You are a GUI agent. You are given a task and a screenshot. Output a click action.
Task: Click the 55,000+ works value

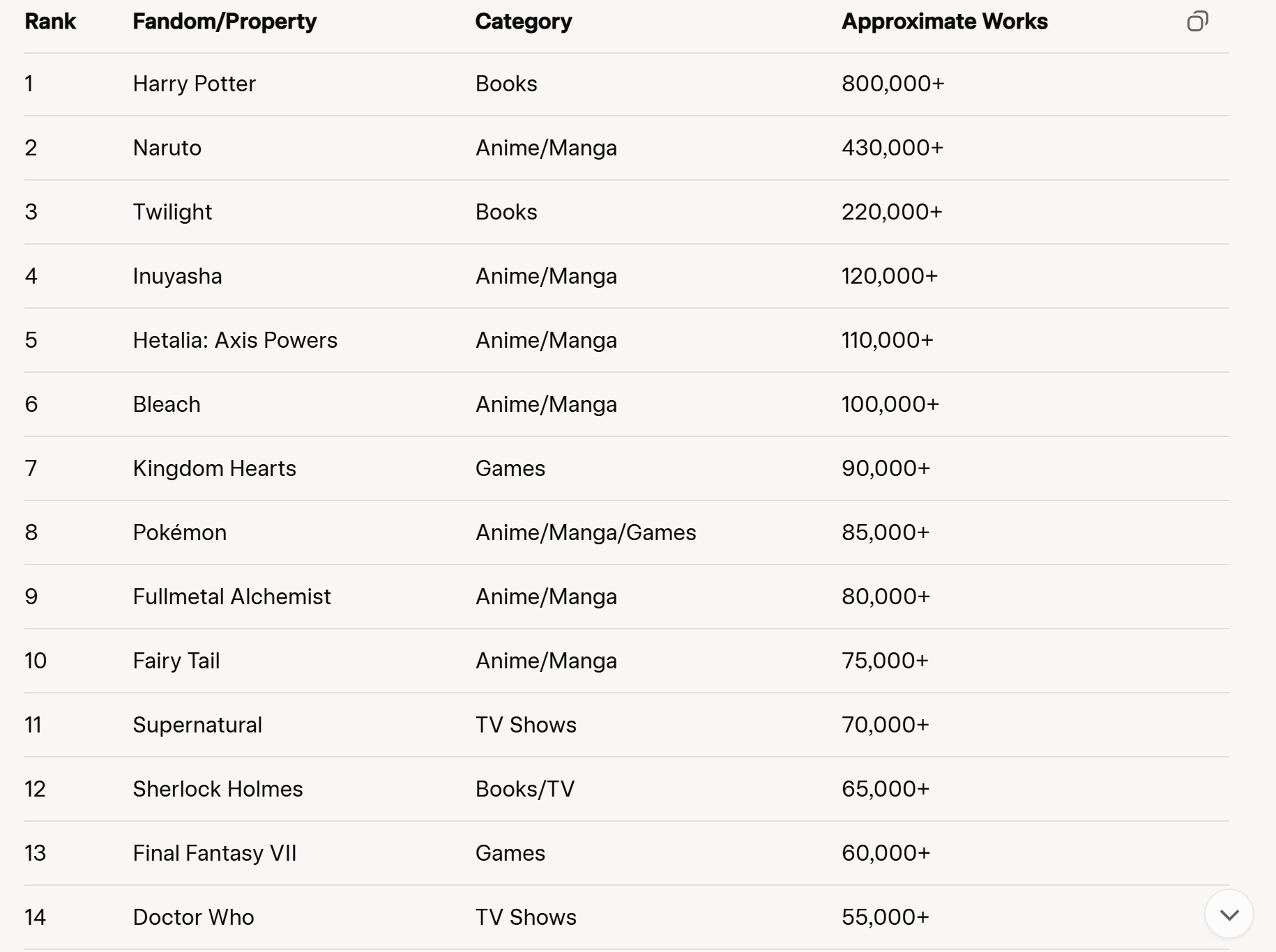pyautogui.click(x=885, y=917)
